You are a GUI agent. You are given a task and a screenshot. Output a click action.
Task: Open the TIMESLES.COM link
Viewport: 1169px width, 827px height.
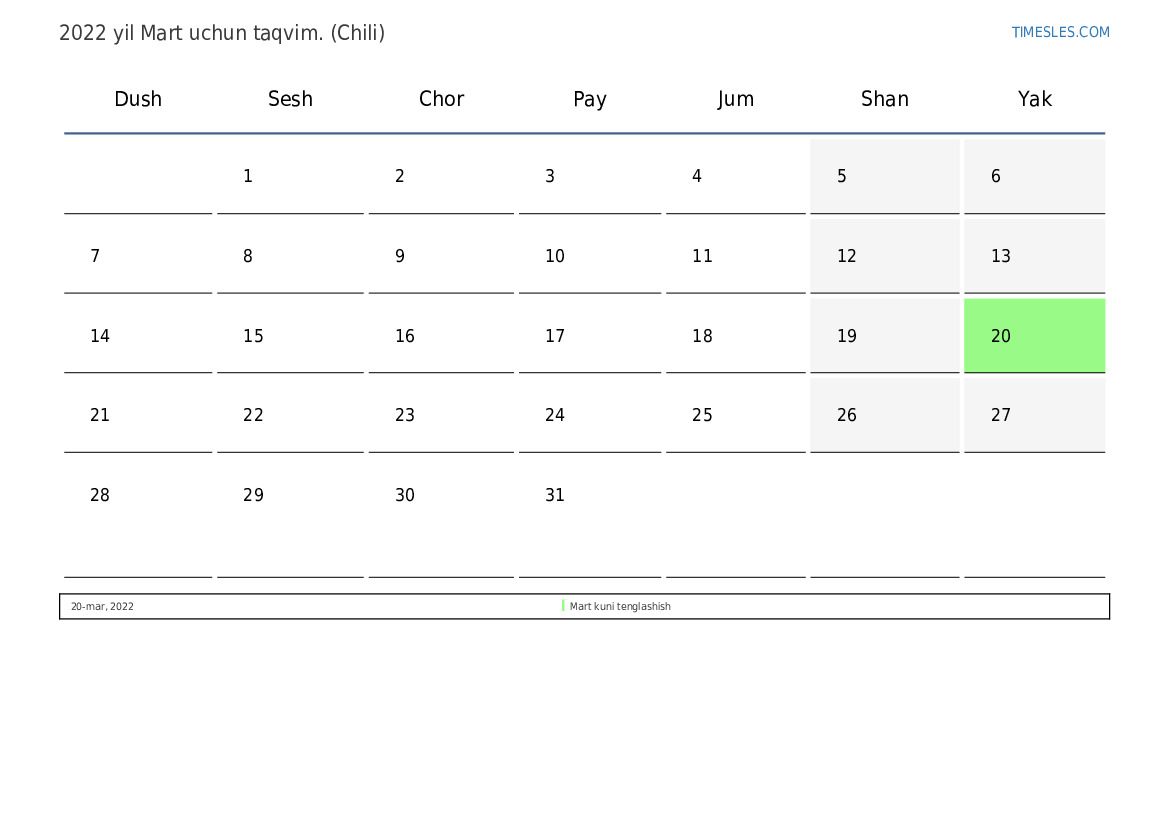tap(1060, 32)
